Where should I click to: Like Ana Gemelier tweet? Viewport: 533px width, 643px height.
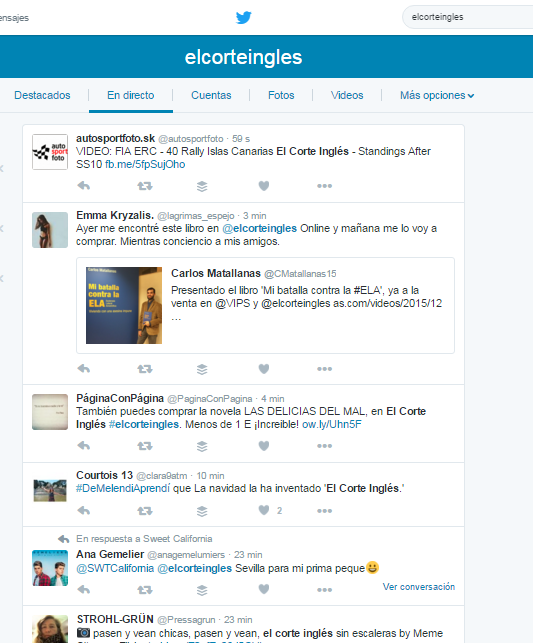[264, 589]
